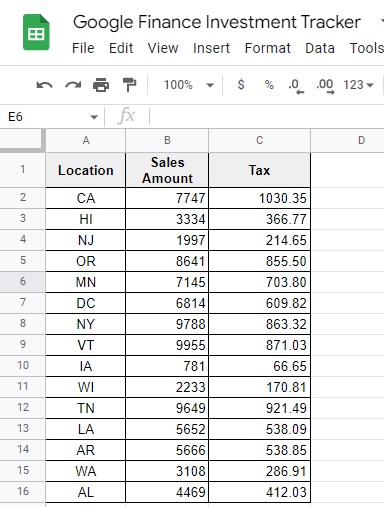Open the File menu
The width and height of the screenshot is (384, 507).
[x=83, y=48]
